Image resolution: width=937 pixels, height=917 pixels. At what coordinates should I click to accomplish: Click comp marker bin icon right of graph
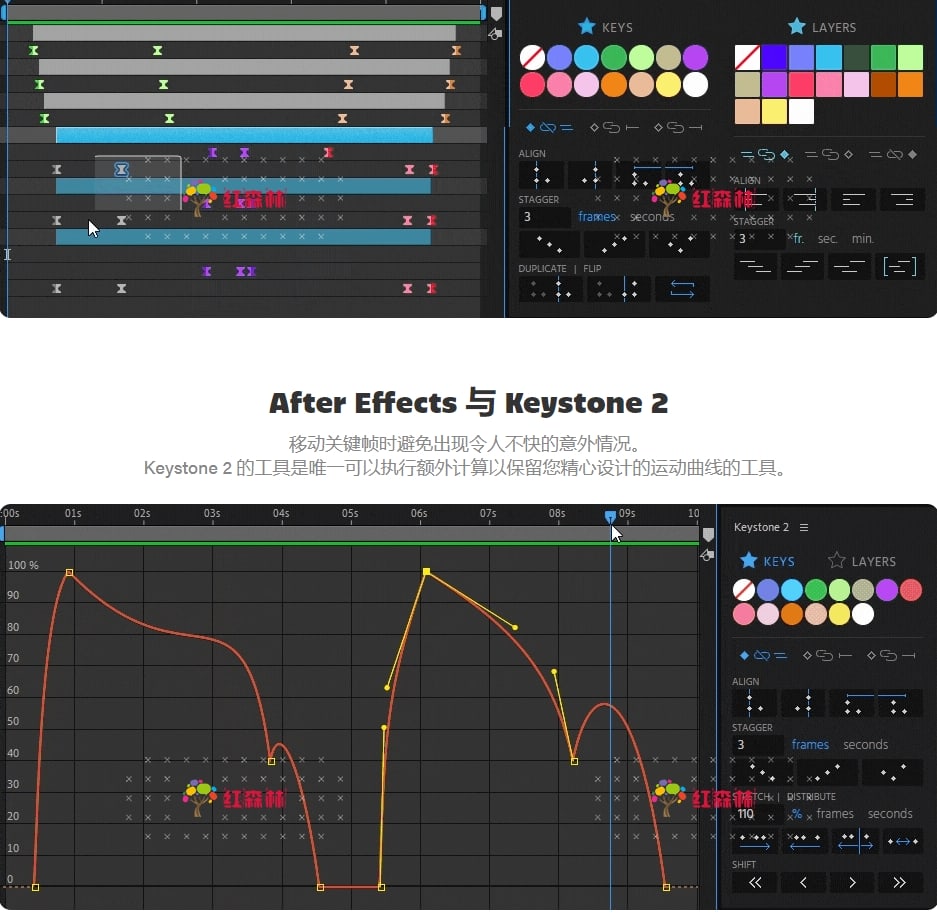pyautogui.click(x=708, y=534)
